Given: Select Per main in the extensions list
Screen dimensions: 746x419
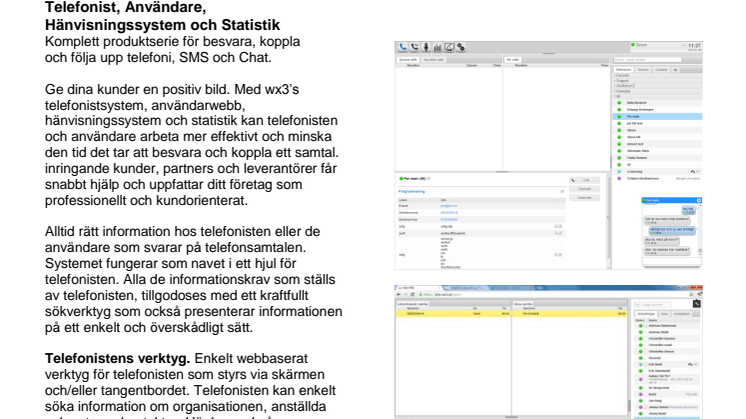Looking at the screenshot, I should pyautogui.click(x=637, y=116).
